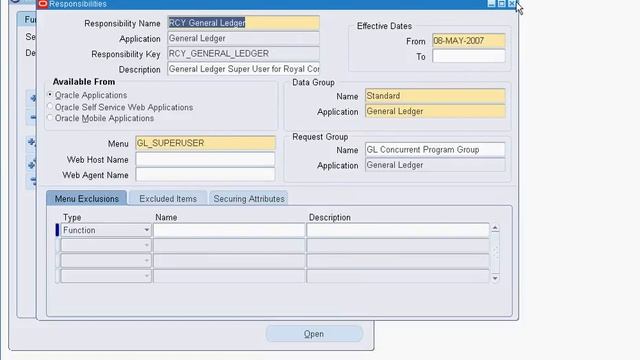The image size is (640, 360).
Task: Minimize the Responsibilities window
Action: (x=491, y=4)
